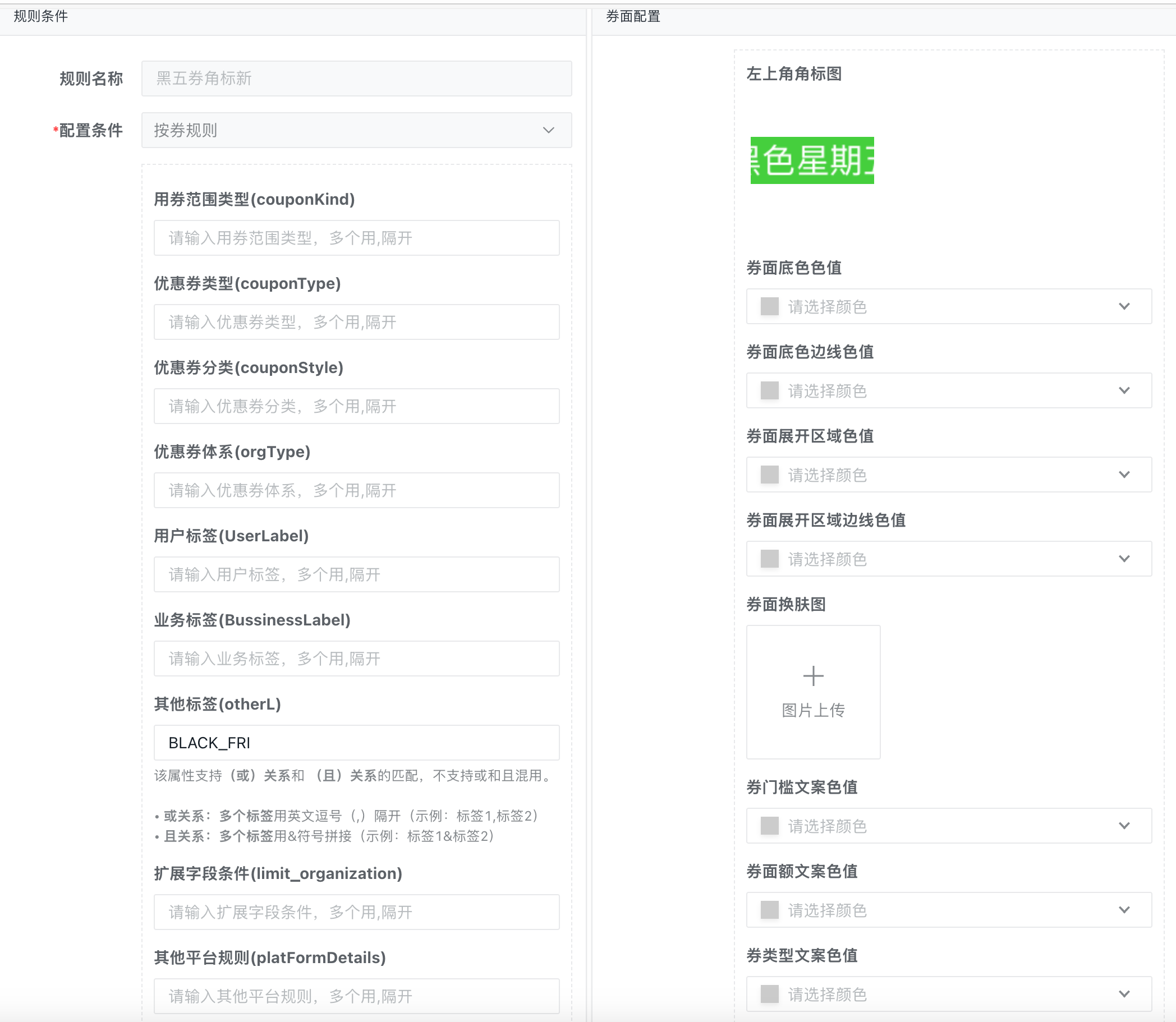Click the limit_organization 扩展字段条件 input

(x=356, y=912)
